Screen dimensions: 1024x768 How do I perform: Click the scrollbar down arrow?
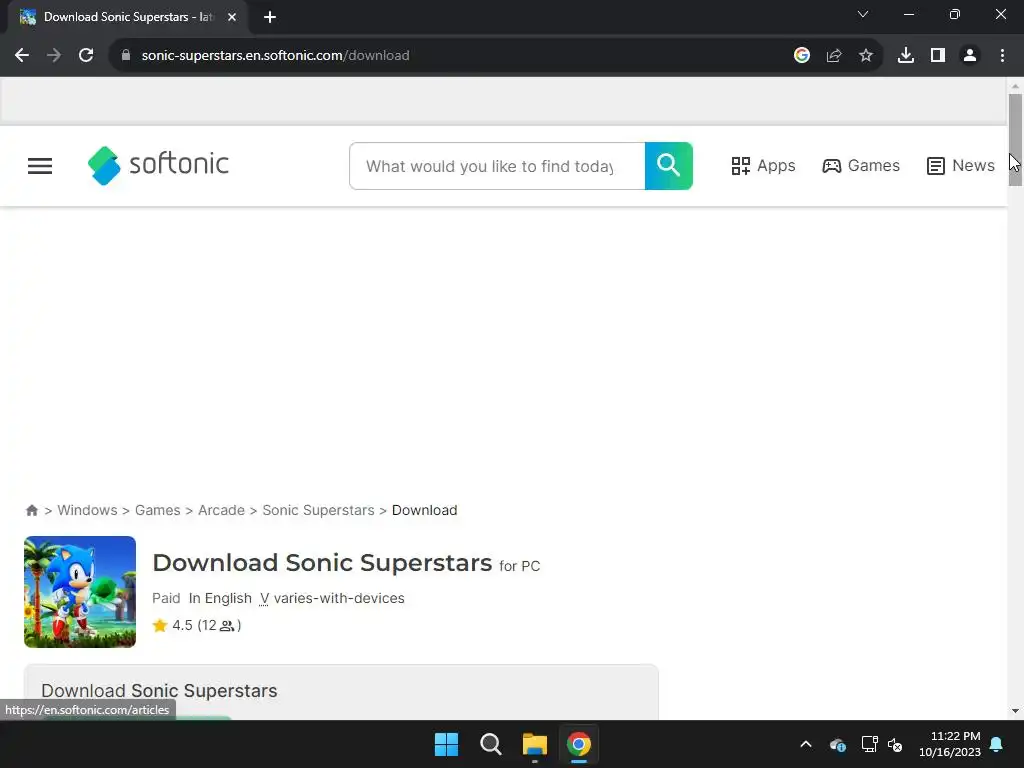pos(1015,711)
